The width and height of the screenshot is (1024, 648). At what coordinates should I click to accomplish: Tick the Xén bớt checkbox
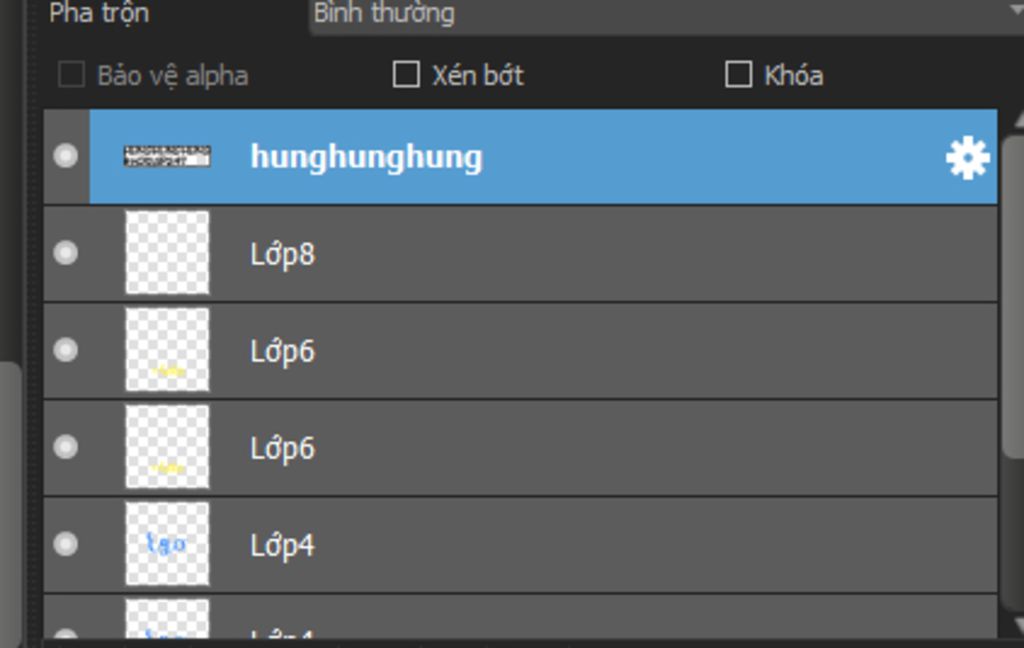coord(406,75)
